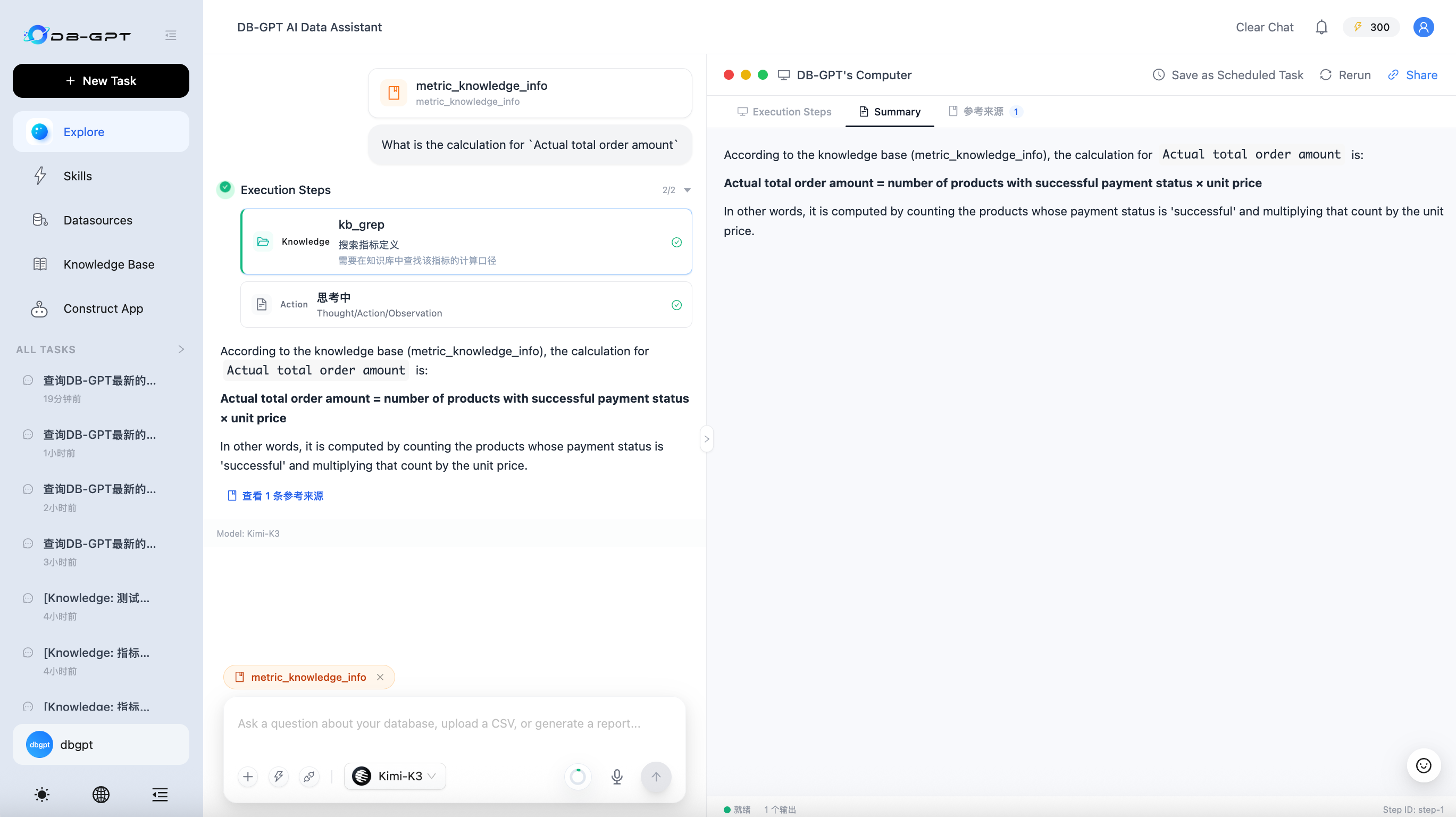Click Clear Chat
1456x817 pixels.
point(1264,27)
